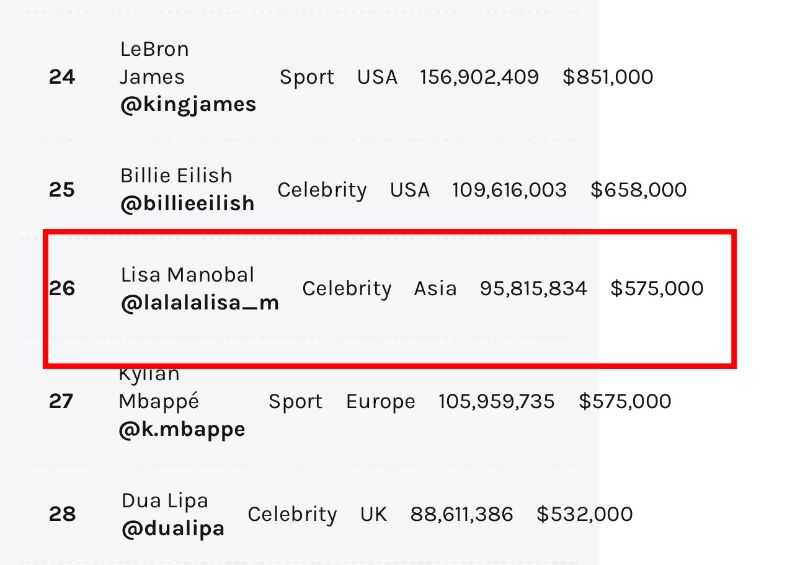
Task: Click the $658,000 price value
Action: 638,190
